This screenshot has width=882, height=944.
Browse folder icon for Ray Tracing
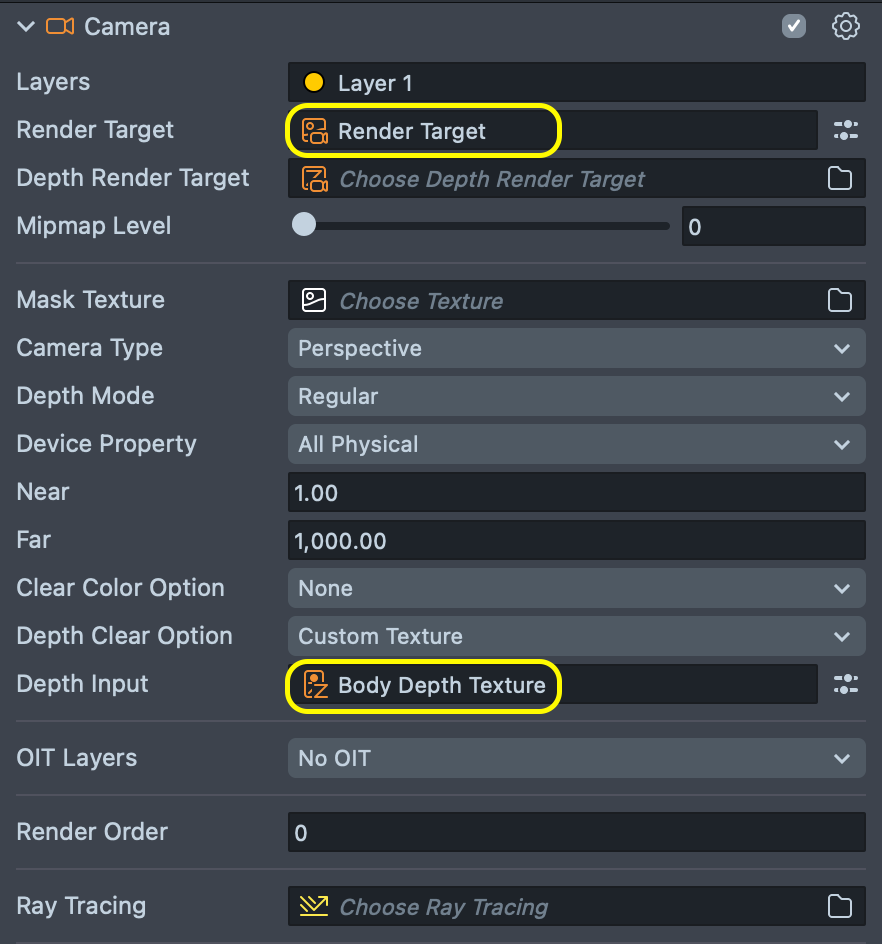click(840, 906)
